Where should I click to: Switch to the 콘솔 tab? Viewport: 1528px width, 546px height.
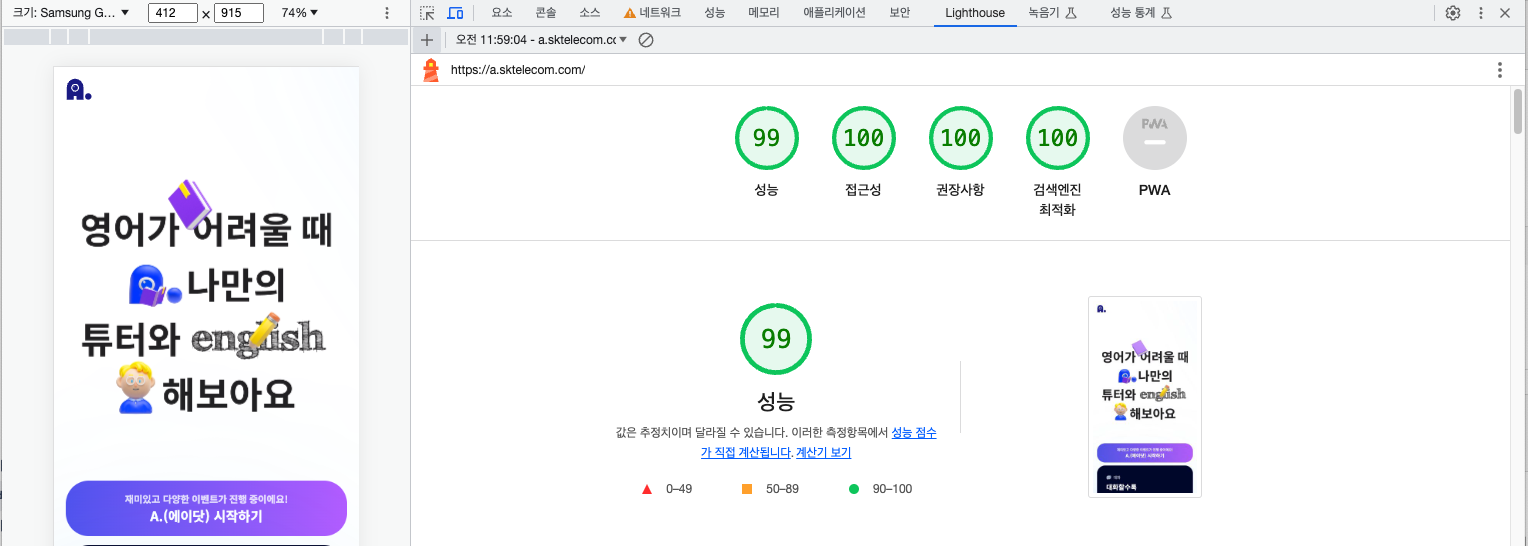[546, 13]
